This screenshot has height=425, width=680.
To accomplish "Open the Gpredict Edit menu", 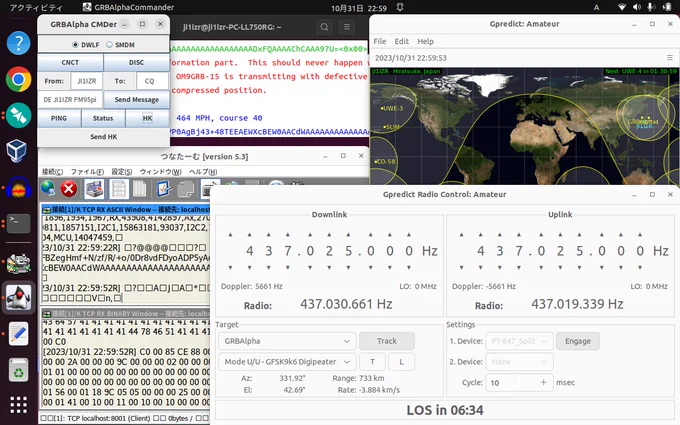I will point(402,41).
